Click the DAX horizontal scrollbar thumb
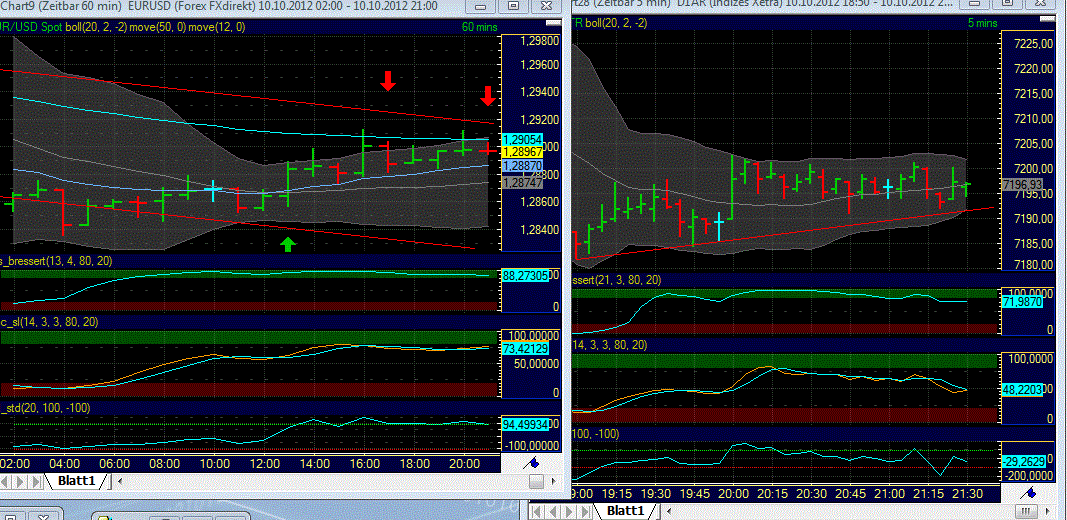Viewport: 1067px width, 520px height. 1026,511
